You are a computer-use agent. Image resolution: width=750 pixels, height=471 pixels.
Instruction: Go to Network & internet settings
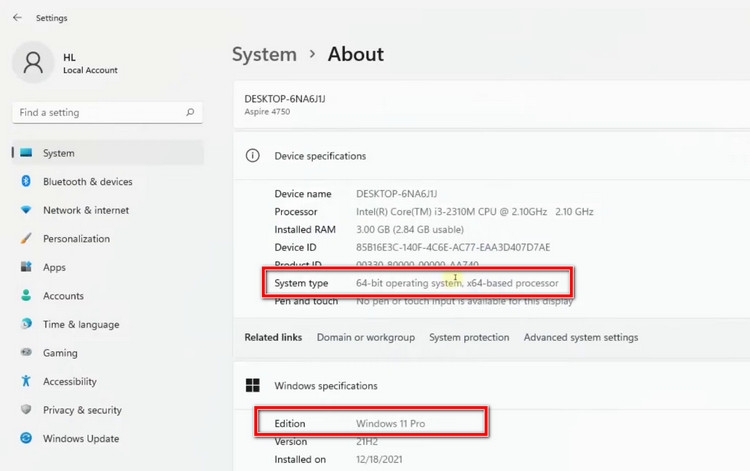[x=86, y=210]
